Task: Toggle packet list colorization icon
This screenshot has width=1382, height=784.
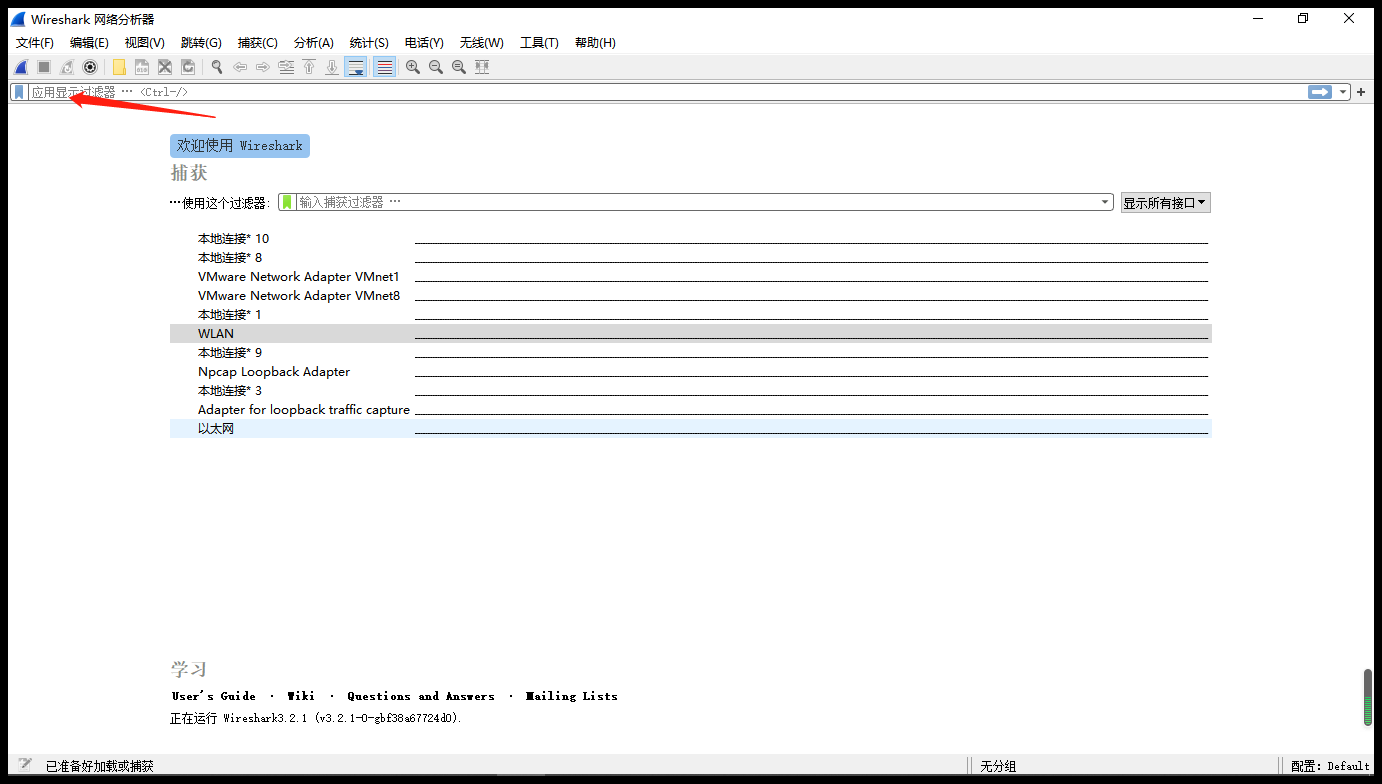Action: [x=384, y=67]
